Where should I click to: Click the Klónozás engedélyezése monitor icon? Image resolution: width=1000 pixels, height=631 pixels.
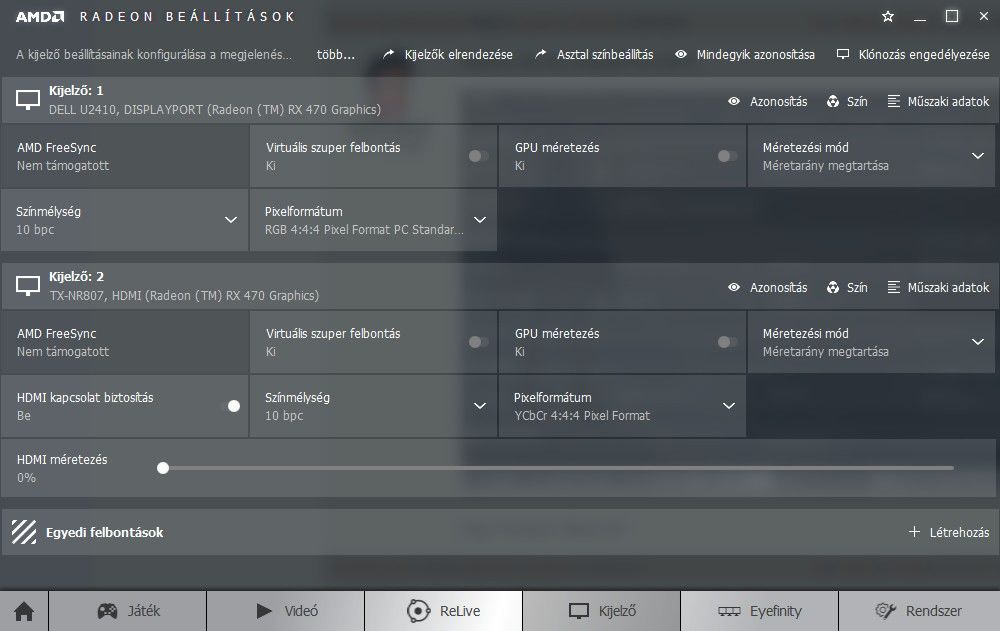point(842,54)
